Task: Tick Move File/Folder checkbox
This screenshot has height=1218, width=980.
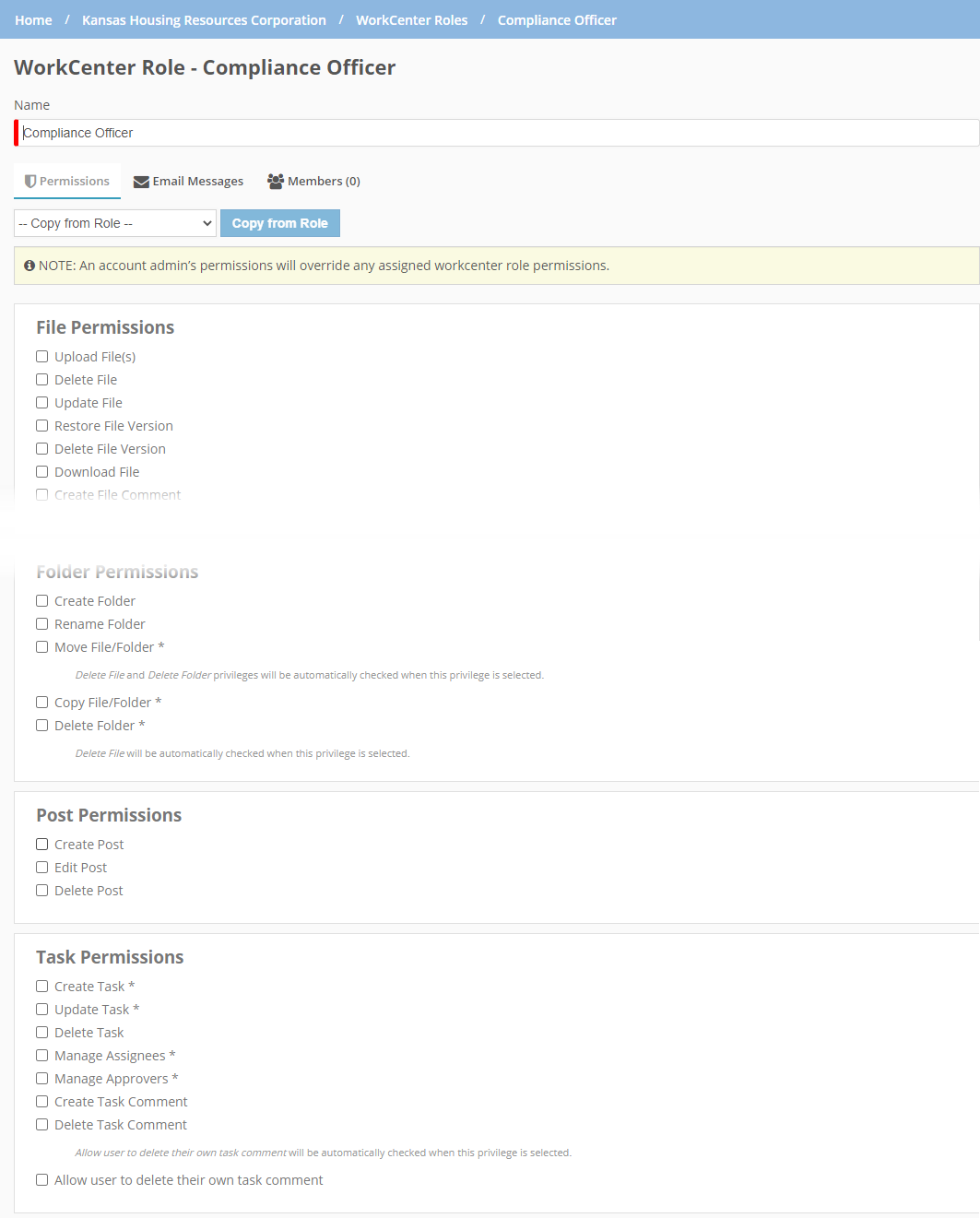Action: (x=42, y=647)
